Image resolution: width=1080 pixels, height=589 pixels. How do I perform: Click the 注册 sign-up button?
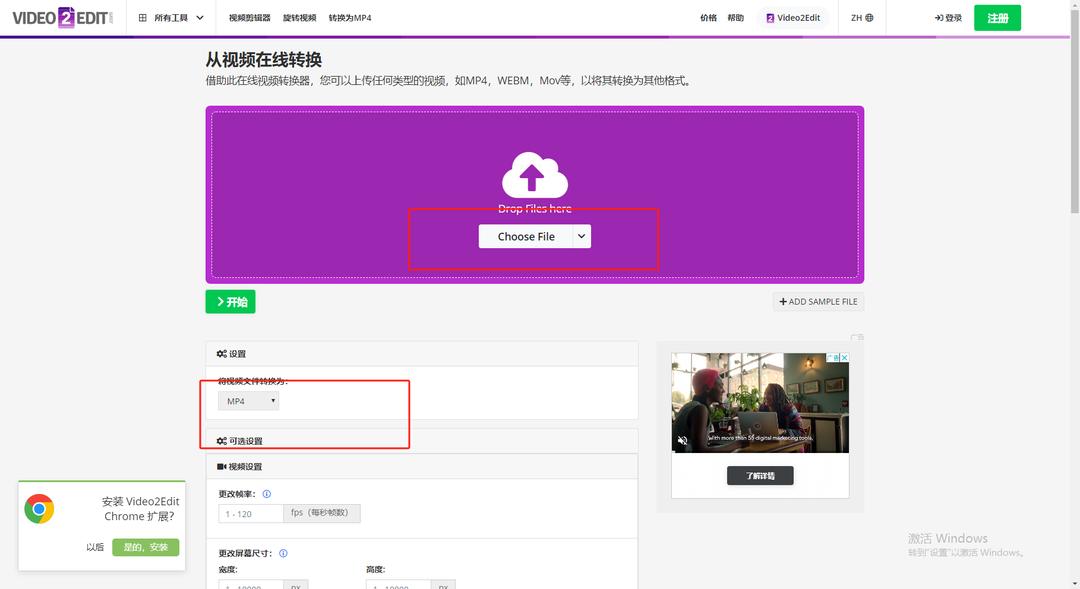[997, 17]
